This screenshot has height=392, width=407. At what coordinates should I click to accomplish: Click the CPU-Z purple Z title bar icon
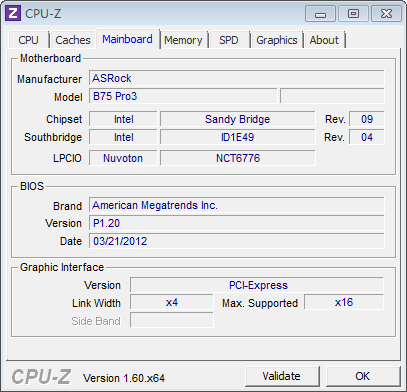(x=13, y=13)
